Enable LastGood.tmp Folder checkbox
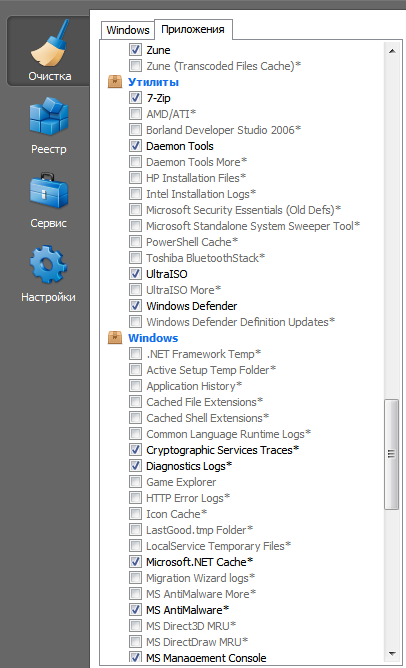The image size is (406, 668). click(135, 530)
